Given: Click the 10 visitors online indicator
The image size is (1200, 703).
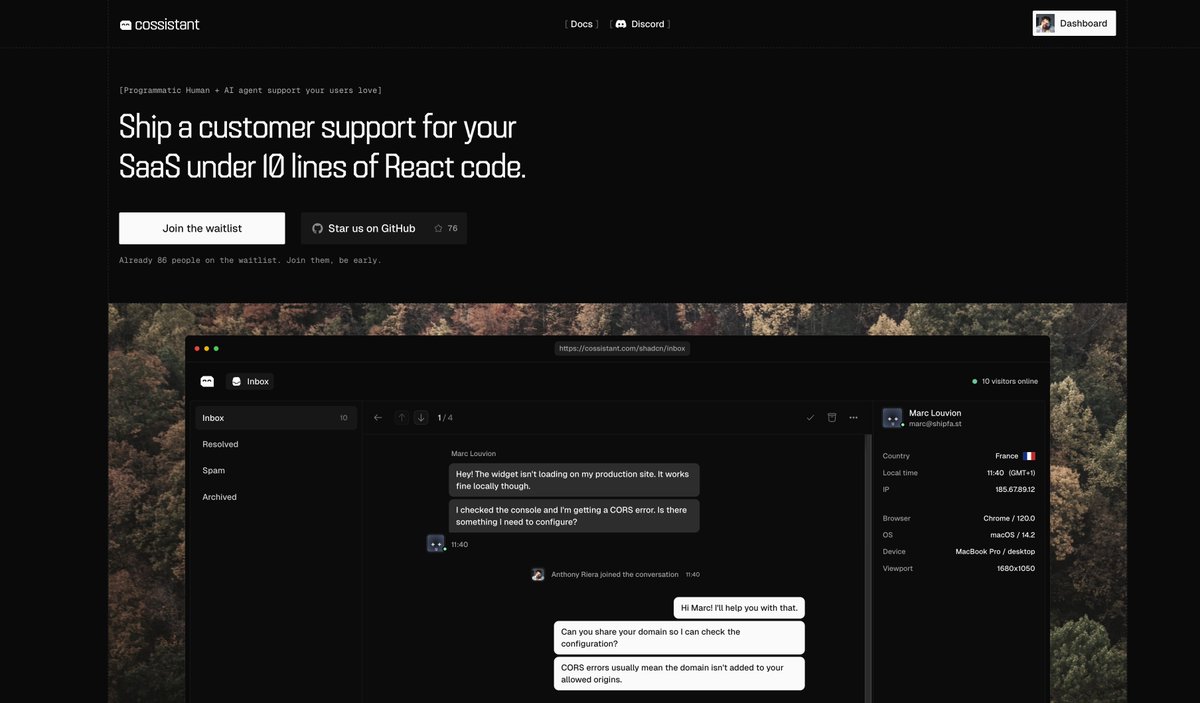Looking at the screenshot, I should (1005, 381).
